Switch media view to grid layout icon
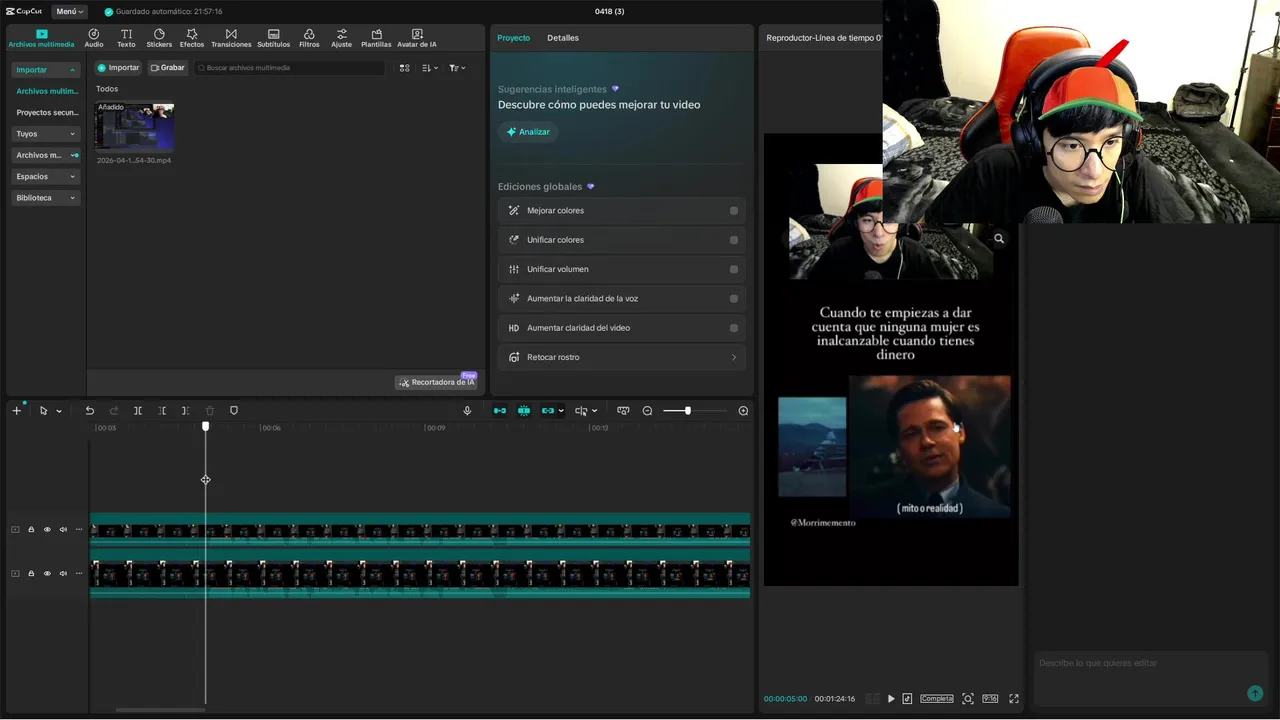The height and width of the screenshot is (720, 1280). pos(405,68)
